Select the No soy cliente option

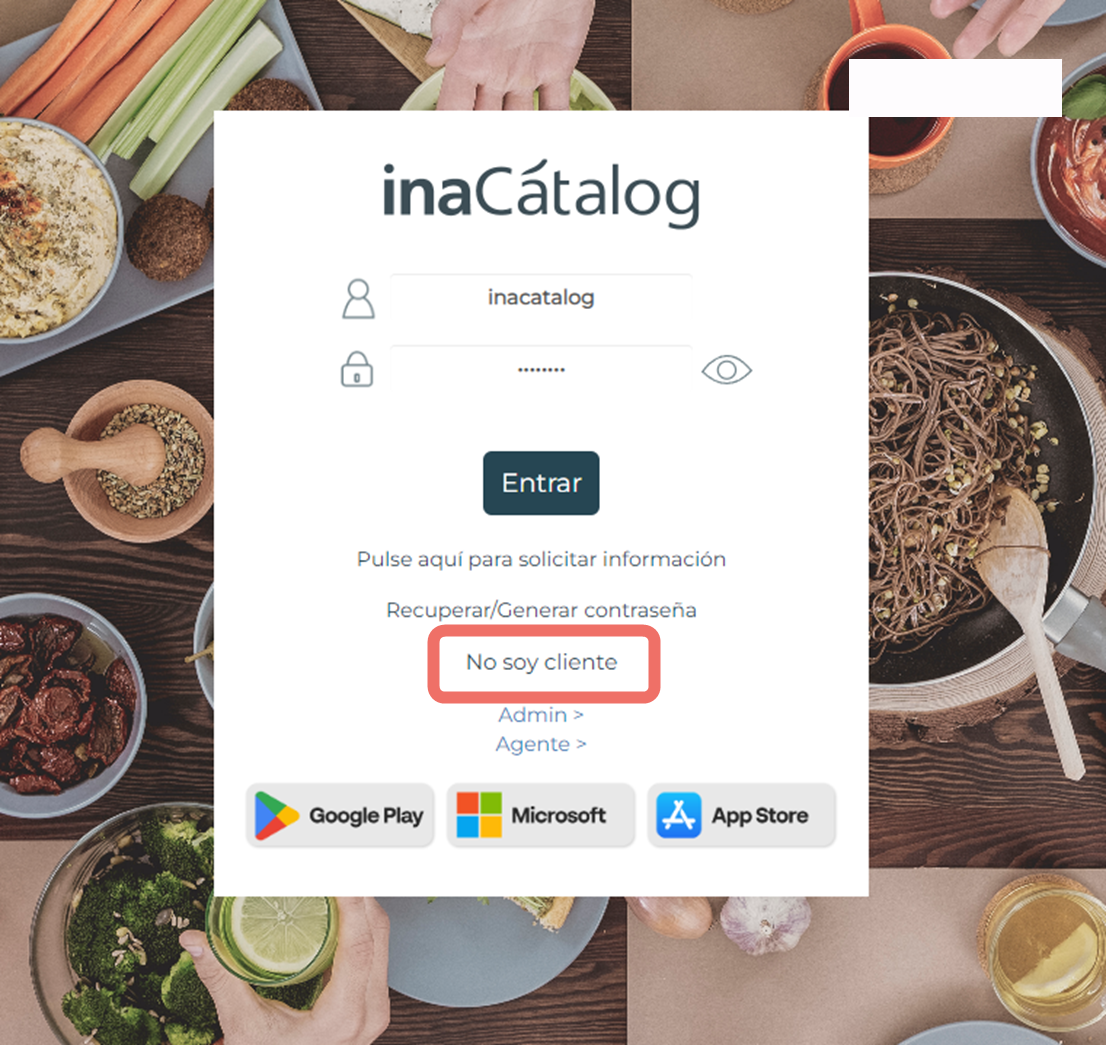(542, 663)
